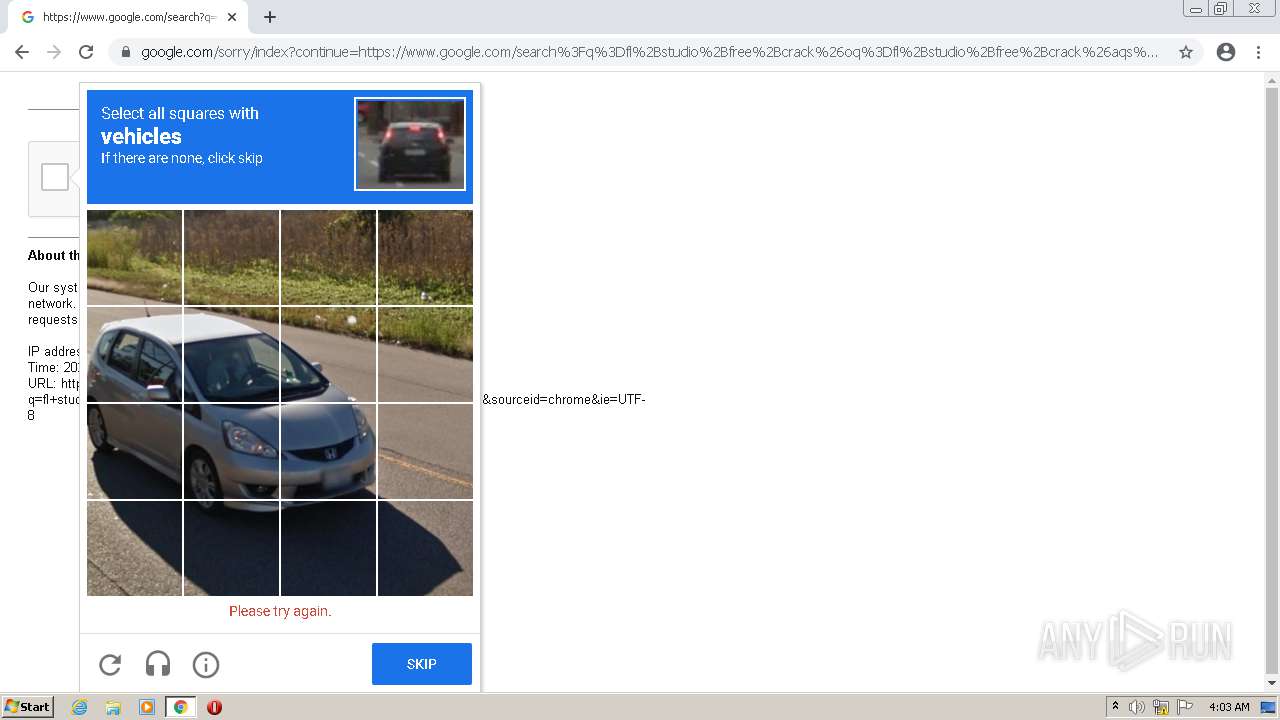Select tile with yellow road line
Viewport: 1280px width, 720px height.
click(425, 451)
